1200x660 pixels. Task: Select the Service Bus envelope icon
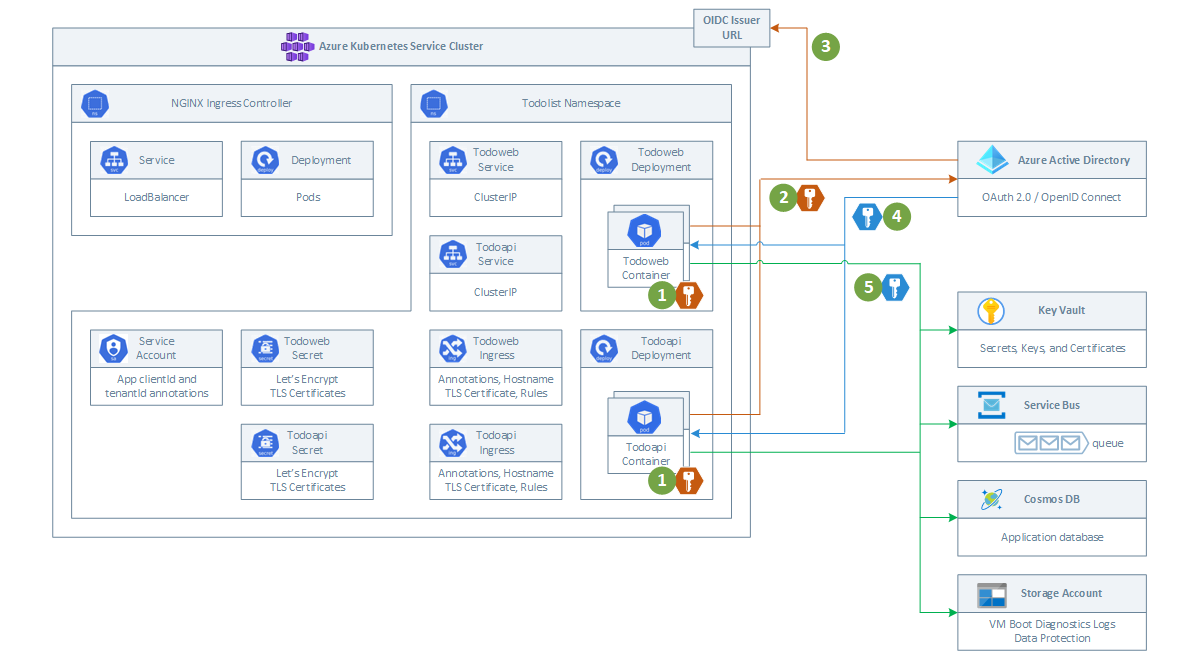[x=991, y=405]
